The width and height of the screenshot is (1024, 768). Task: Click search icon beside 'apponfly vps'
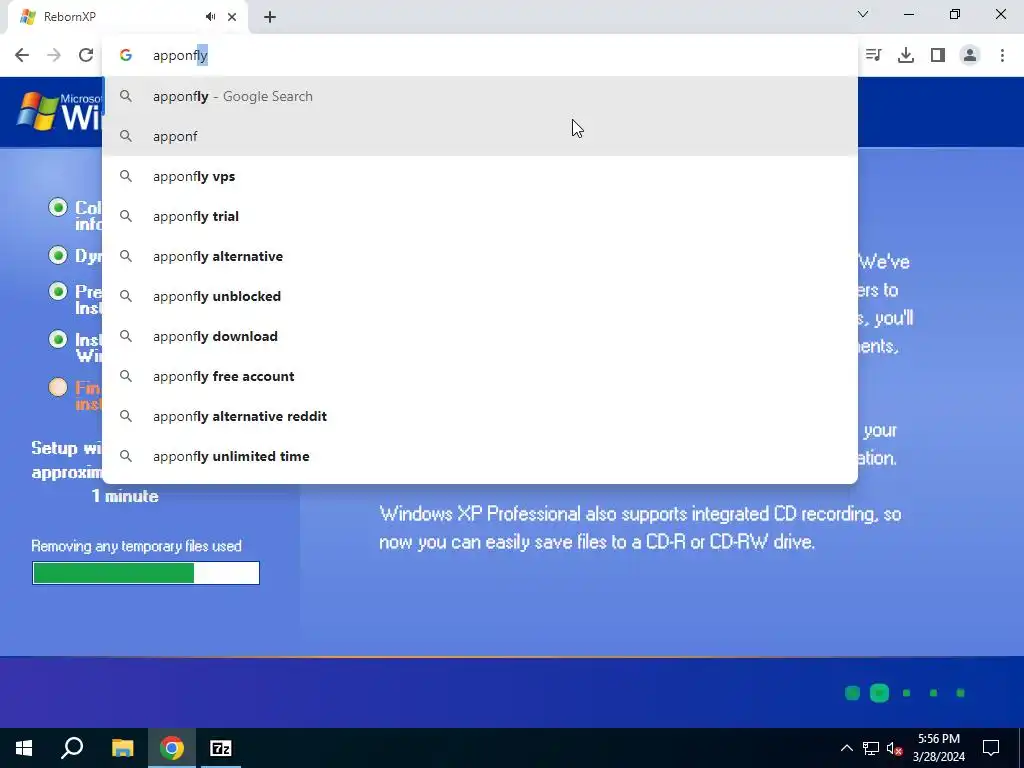[x=126, y=176]
